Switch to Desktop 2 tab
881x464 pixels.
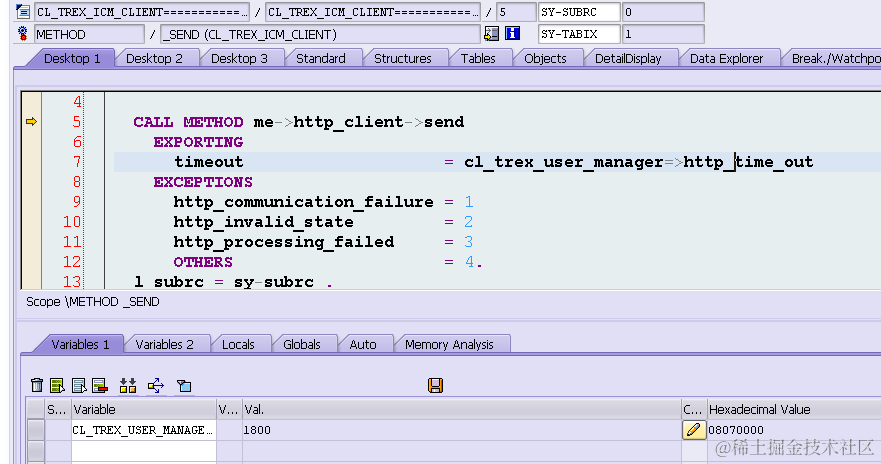(x=155, y=58)
